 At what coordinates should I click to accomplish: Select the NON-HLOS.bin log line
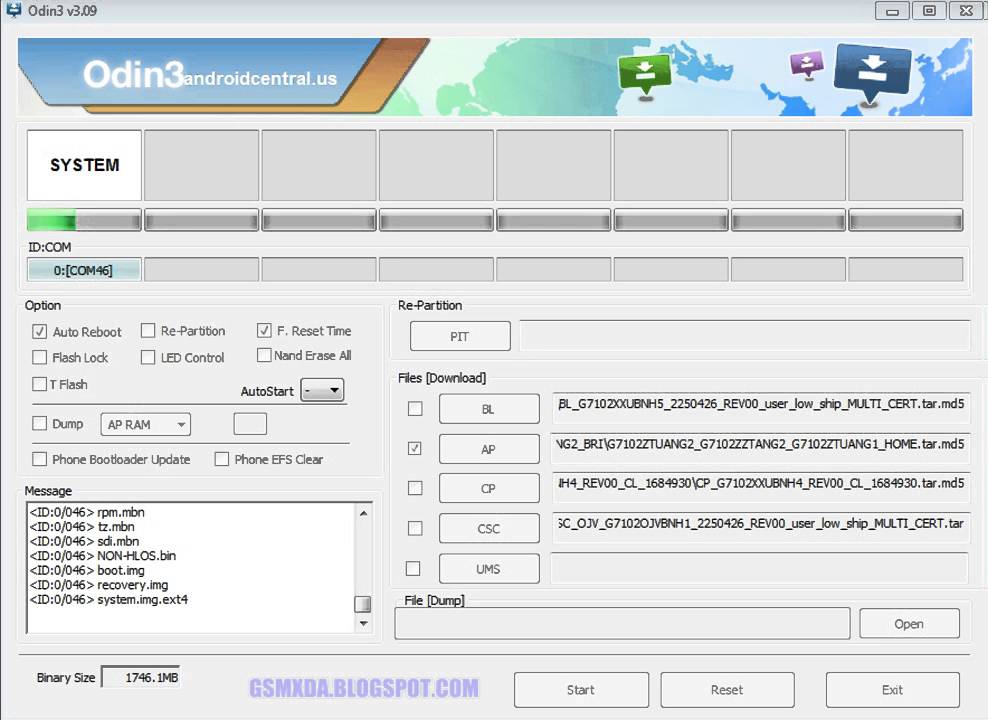click(103, 556)
